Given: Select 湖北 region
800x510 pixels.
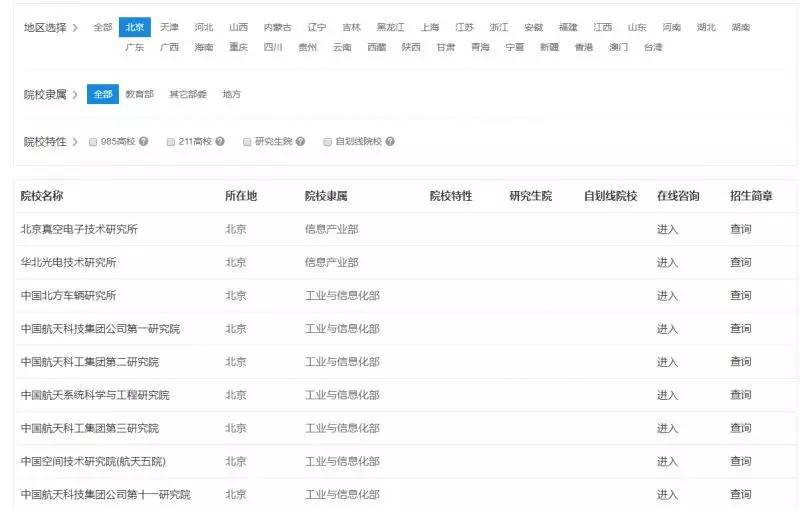Looking at the screenshot, I should (706, 27).
